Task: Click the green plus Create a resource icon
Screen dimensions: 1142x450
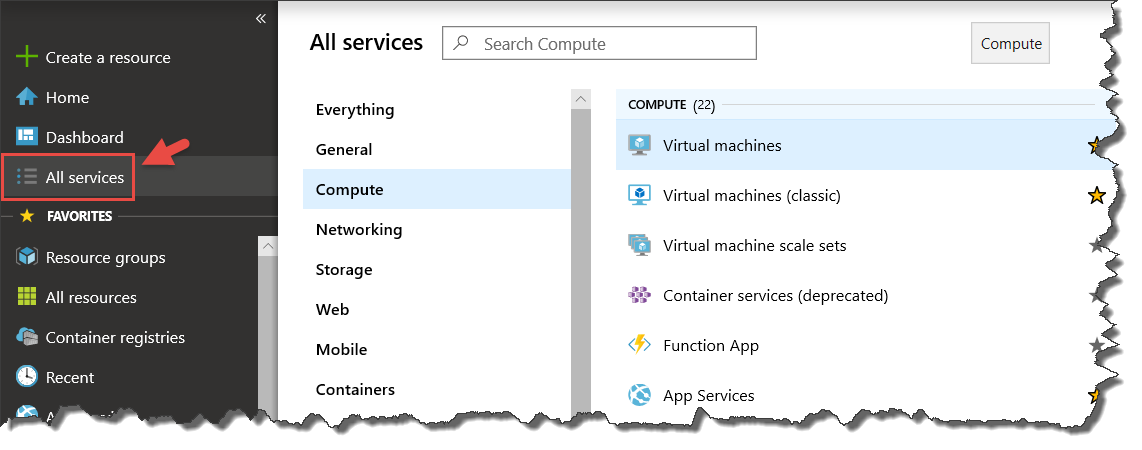Action: [x=26, y=57]
